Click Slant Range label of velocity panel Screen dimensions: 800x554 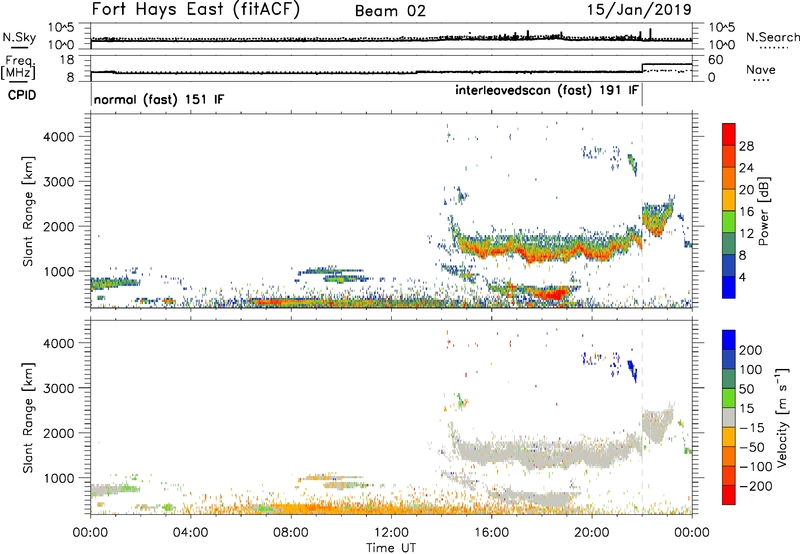[28, 417]
